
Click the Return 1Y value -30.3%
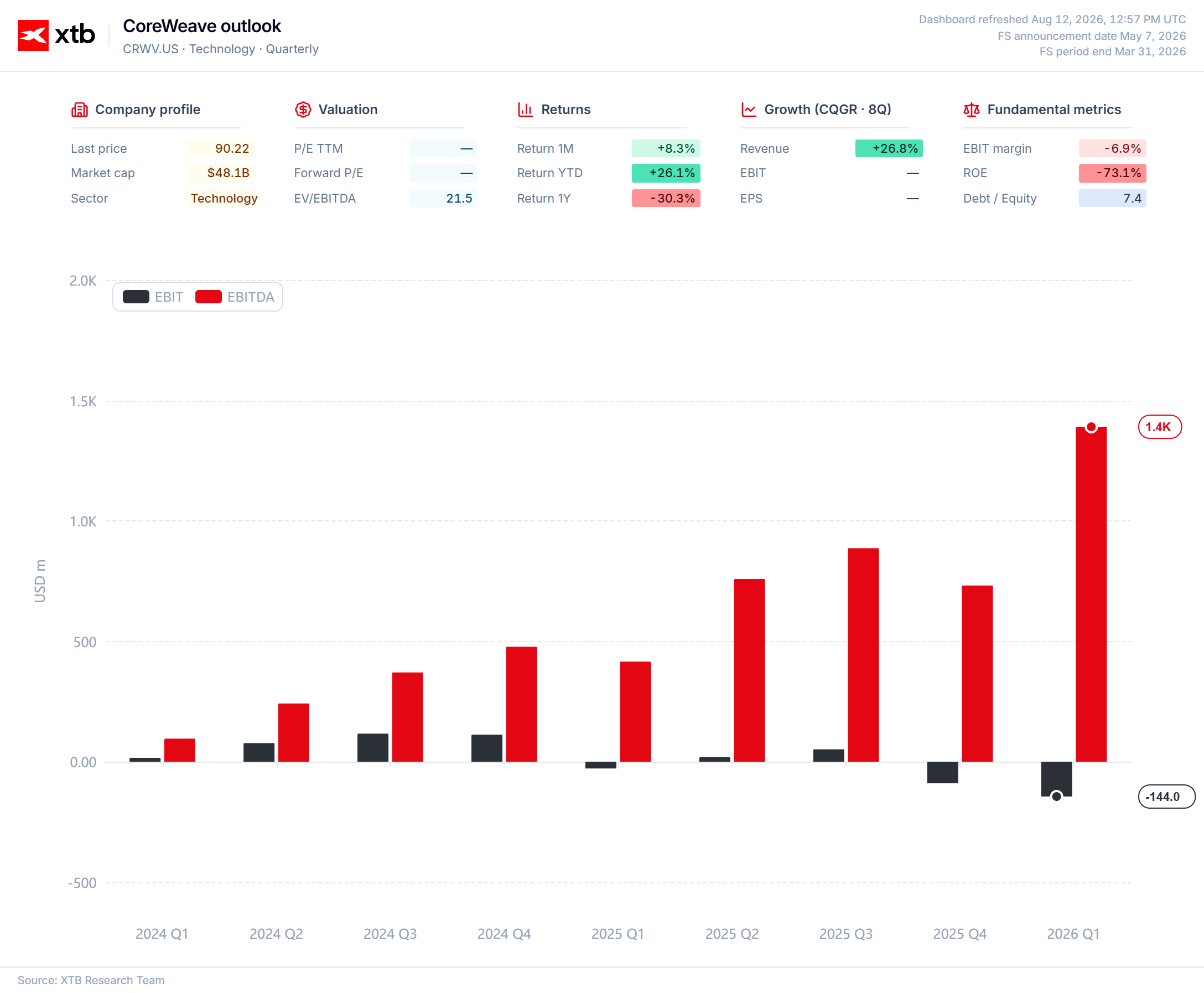coord(666,199)
